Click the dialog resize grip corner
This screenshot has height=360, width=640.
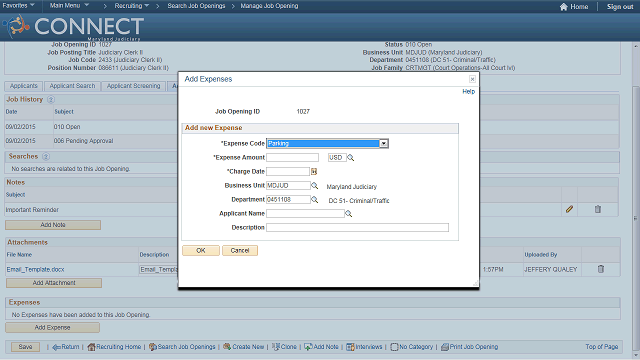[475, 283]
